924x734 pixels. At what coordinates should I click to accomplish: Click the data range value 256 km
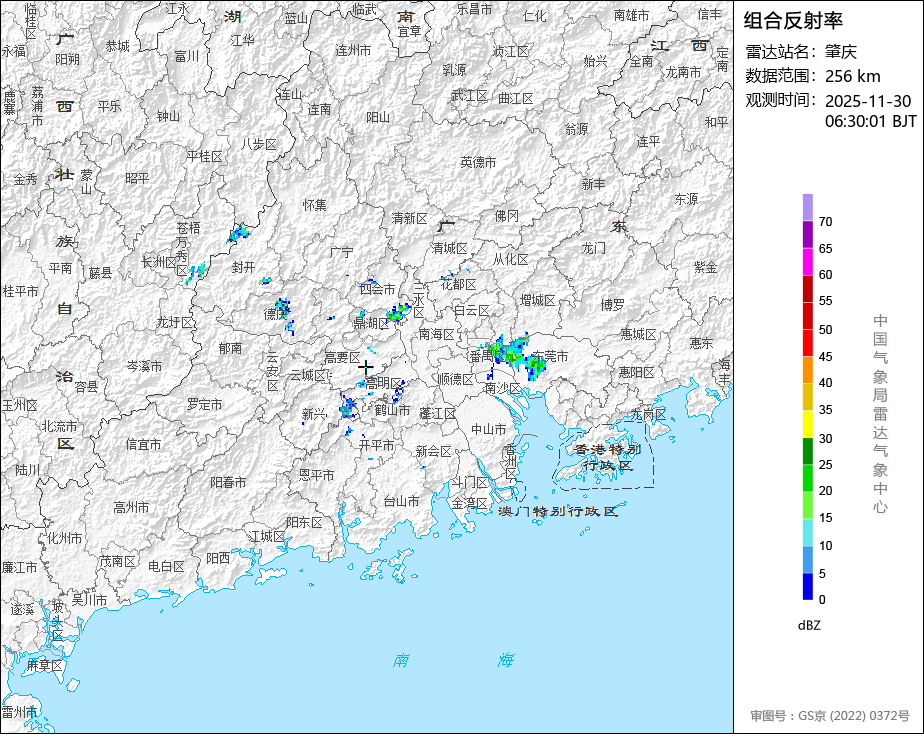852,77
